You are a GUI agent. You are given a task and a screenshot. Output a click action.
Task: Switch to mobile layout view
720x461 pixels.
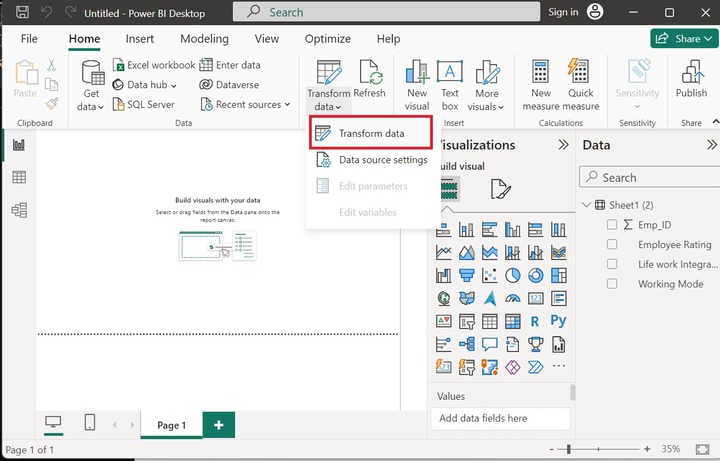pyautogui.click(x=90, y=422)
